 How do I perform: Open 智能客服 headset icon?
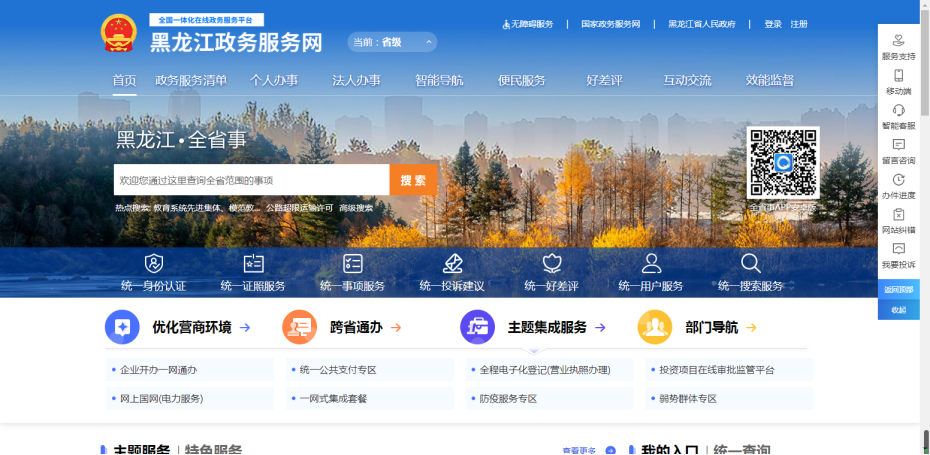click(x=899, y=110)
